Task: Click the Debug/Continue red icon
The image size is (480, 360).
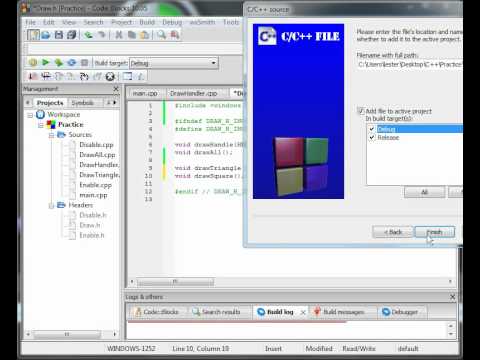Action: [32, 77]
